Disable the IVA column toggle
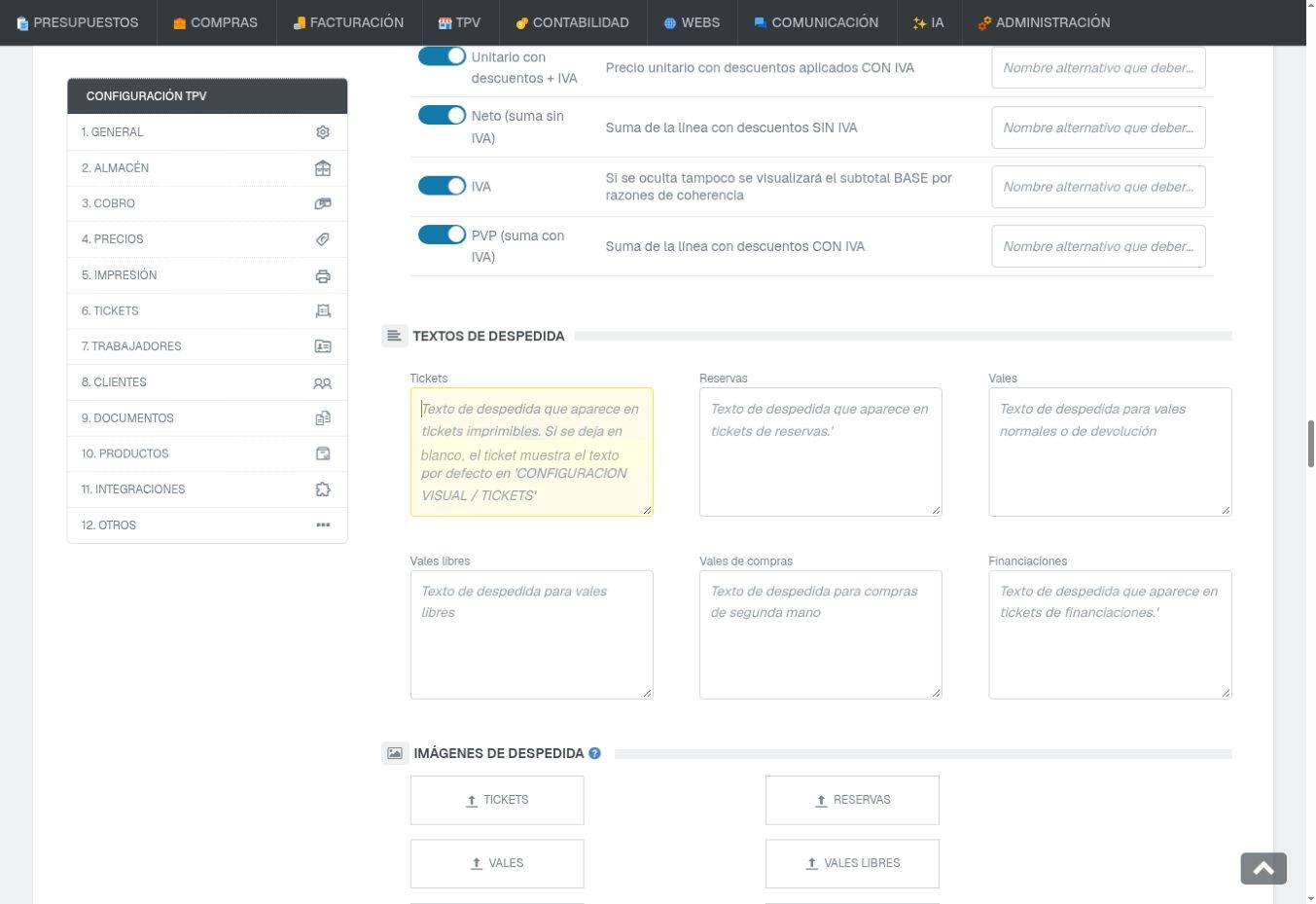Image resolution: width=1316 pixels, height=904 pixels. tap(442, 186)
